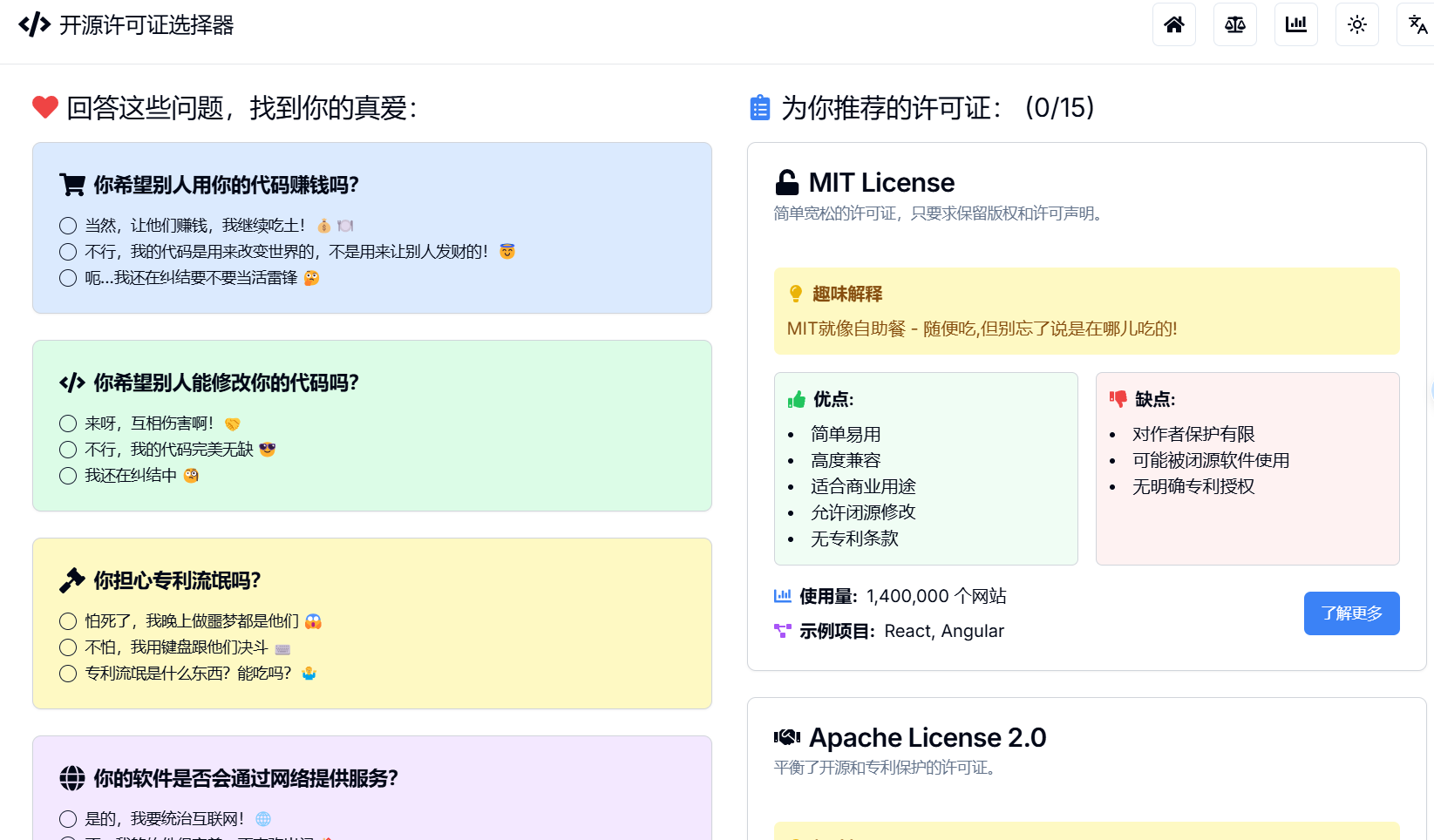1434x840 pixels.
Task: Open the language translation icon
Action: tap(1417, 24)
